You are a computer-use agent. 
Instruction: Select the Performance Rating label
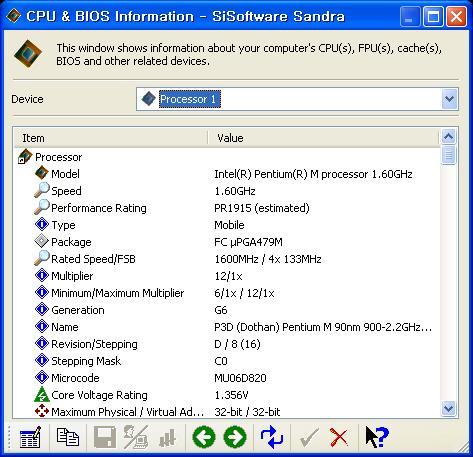click(x=99, y=208)
